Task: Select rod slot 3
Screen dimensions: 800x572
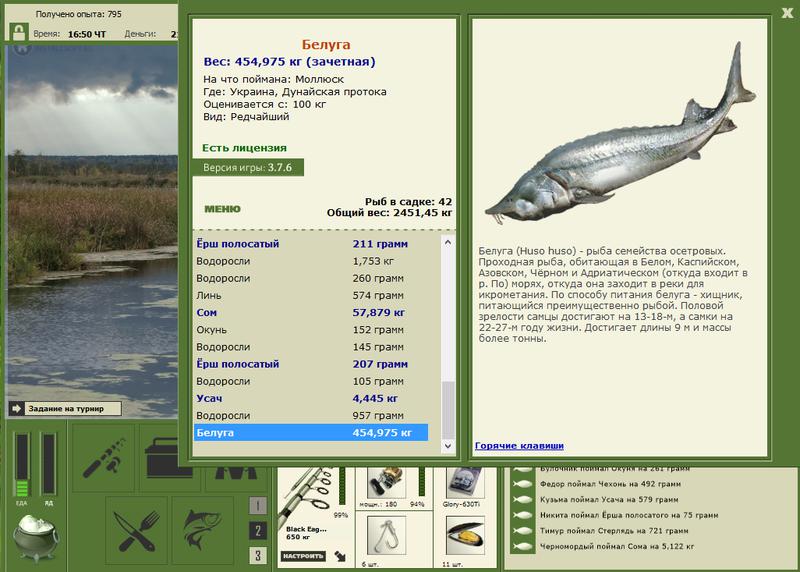Action: click(258, 555)
